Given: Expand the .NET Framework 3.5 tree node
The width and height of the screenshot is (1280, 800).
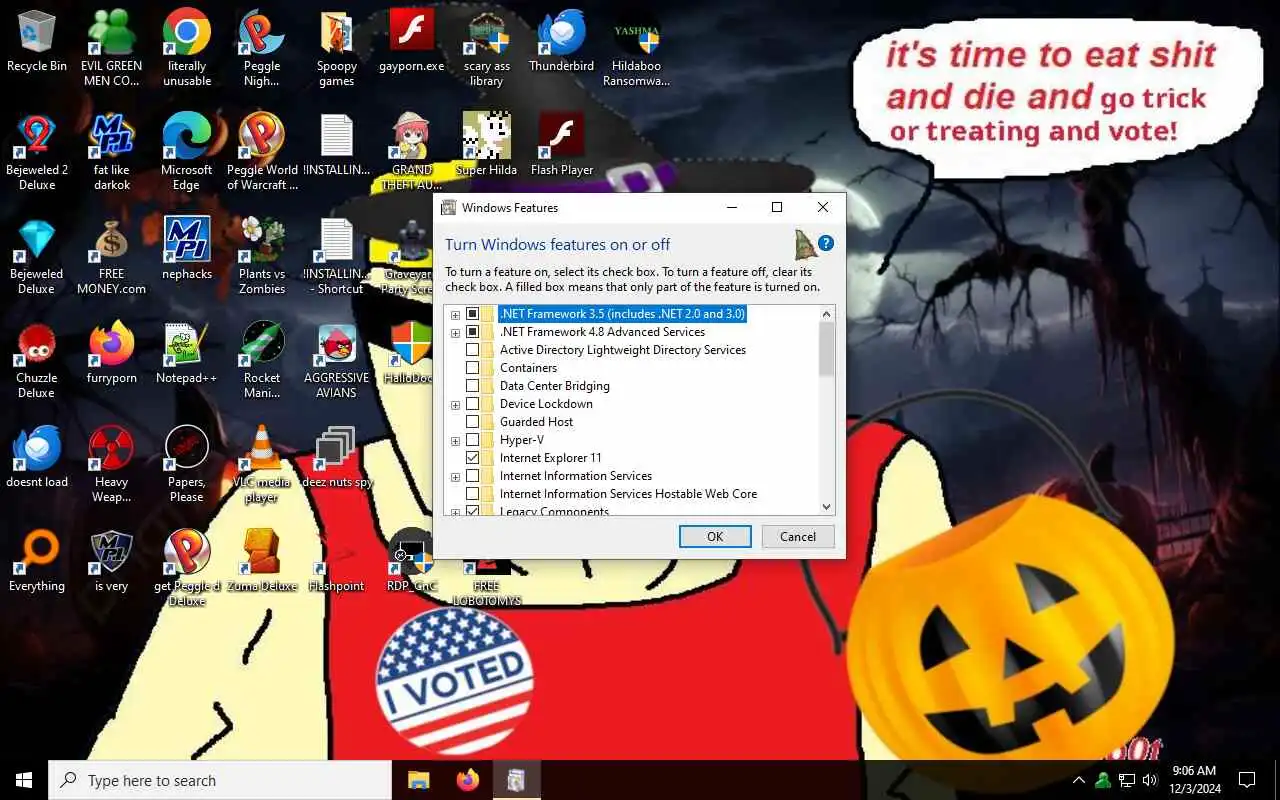Looking at the screenshot, I should click(x=455, y=314).
